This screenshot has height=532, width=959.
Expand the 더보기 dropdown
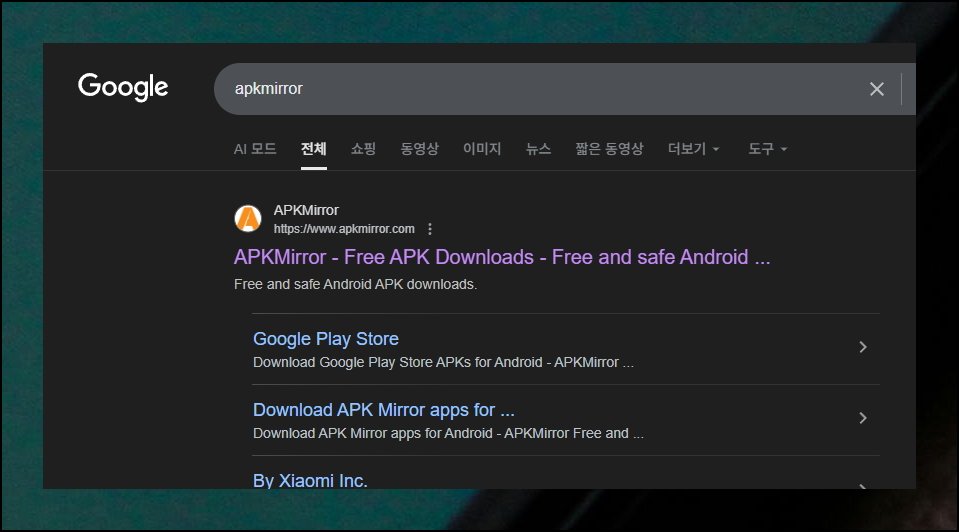pyautogui.click(x=694, y=149)
